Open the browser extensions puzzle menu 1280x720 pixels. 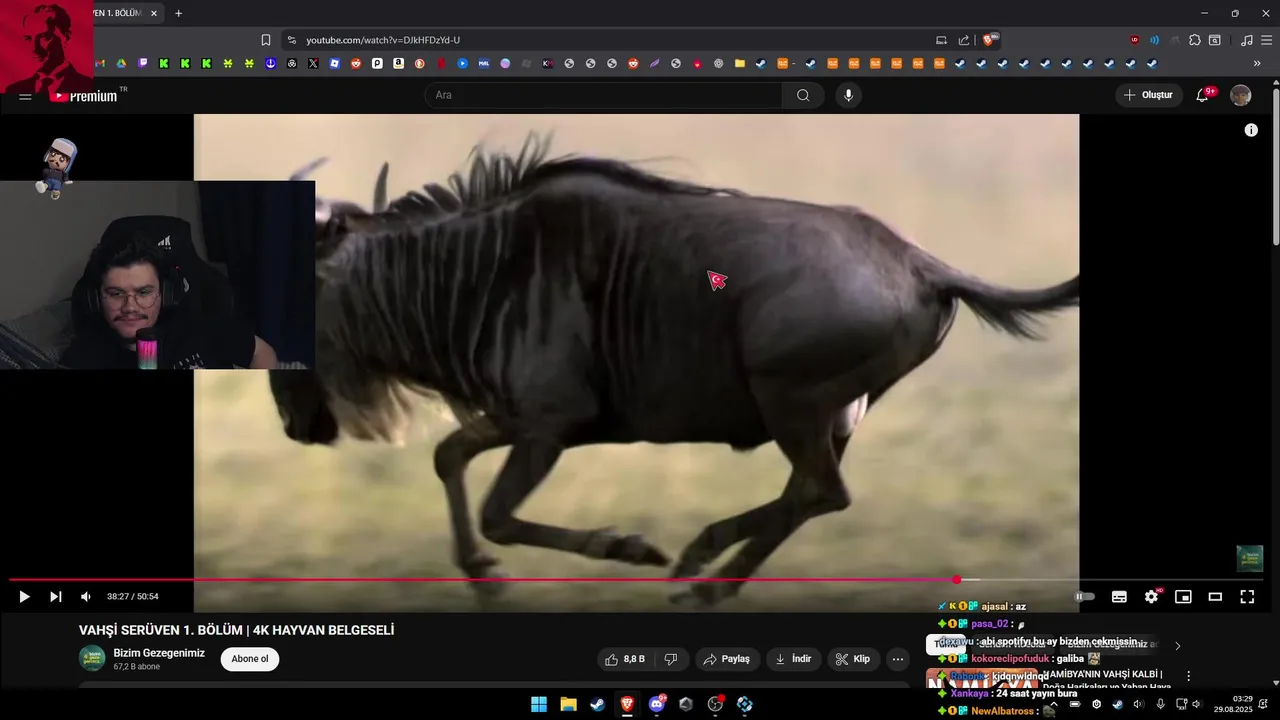click(x=1194, y=40)
